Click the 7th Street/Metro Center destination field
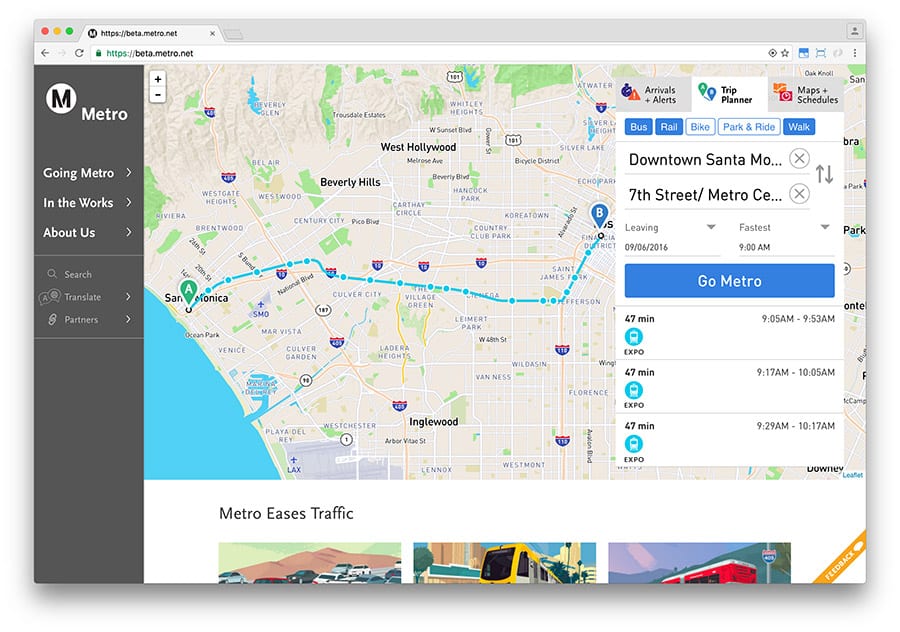The width and height of the screenshot is (900, 632). [705, 195]
